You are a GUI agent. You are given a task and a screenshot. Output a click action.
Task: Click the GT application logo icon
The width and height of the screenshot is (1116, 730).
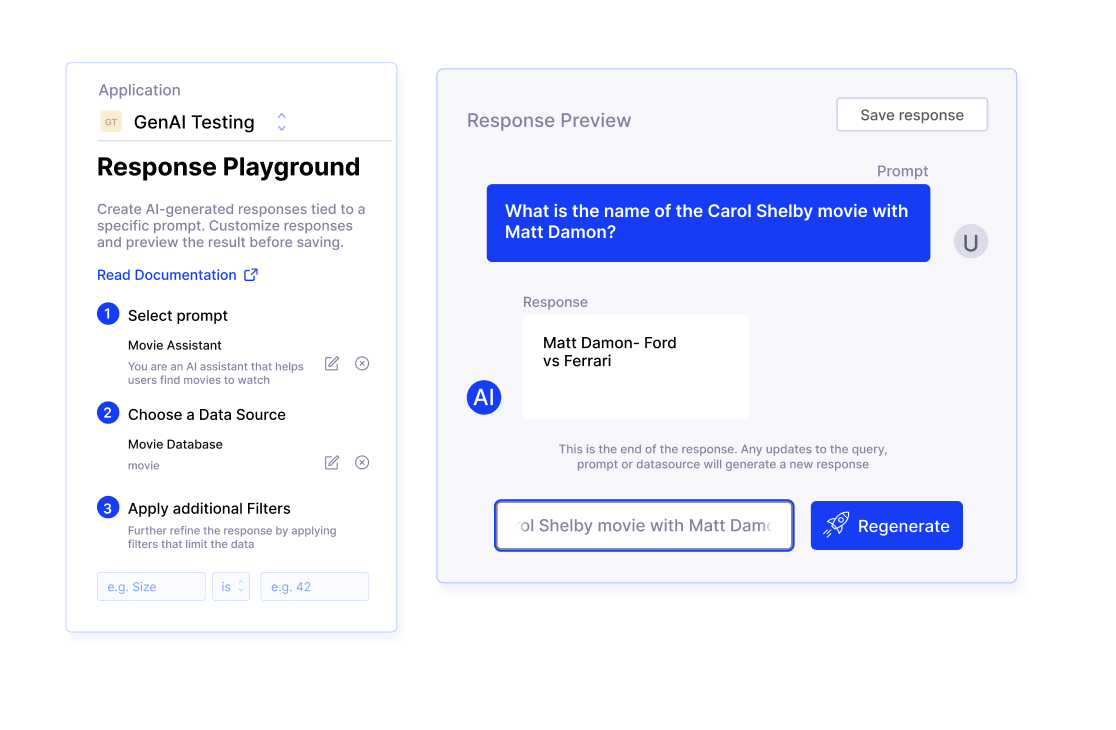click(111, 122)
